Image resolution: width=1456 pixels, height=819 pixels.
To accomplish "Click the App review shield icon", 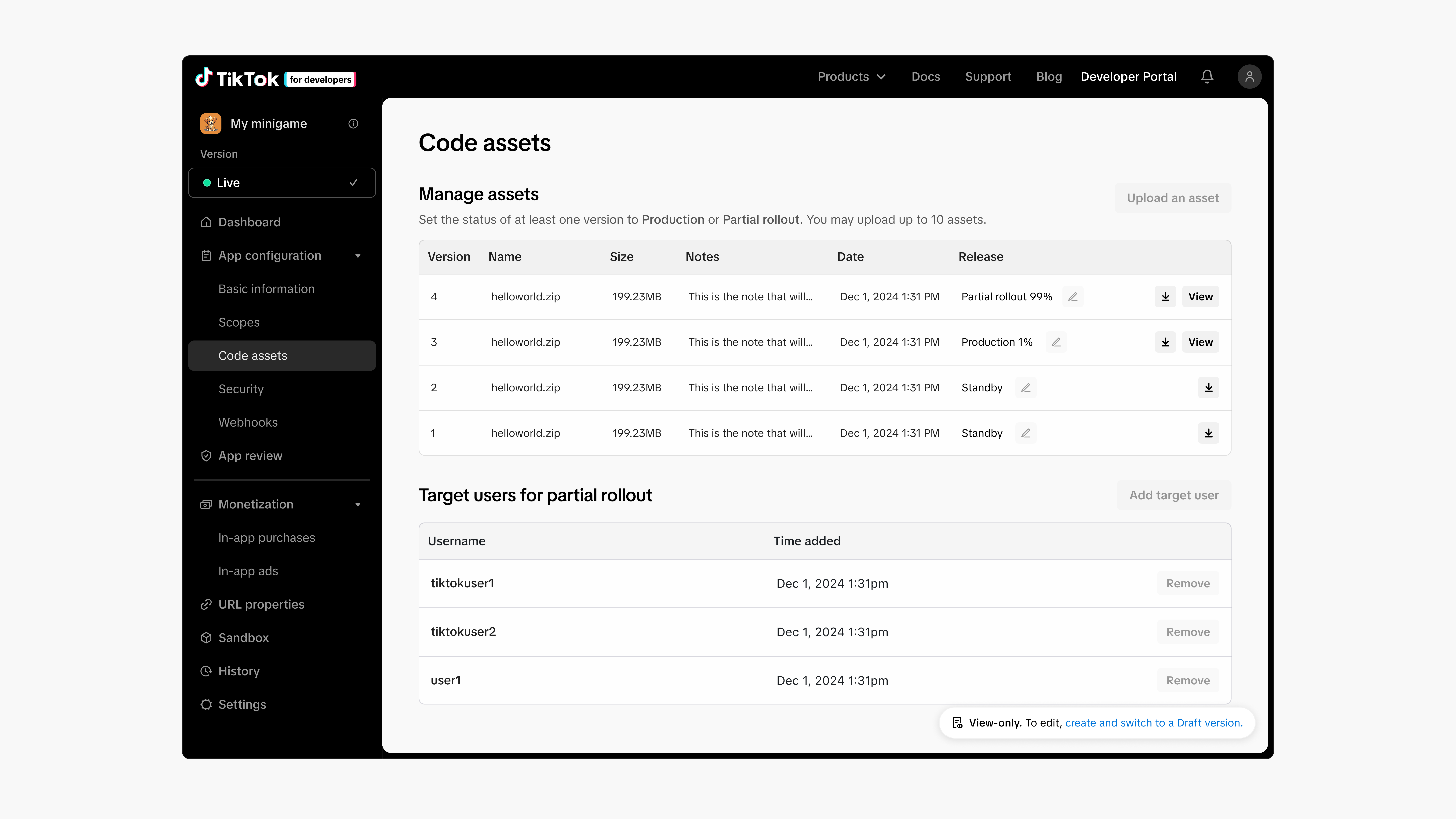I will (x=206, y=456).
